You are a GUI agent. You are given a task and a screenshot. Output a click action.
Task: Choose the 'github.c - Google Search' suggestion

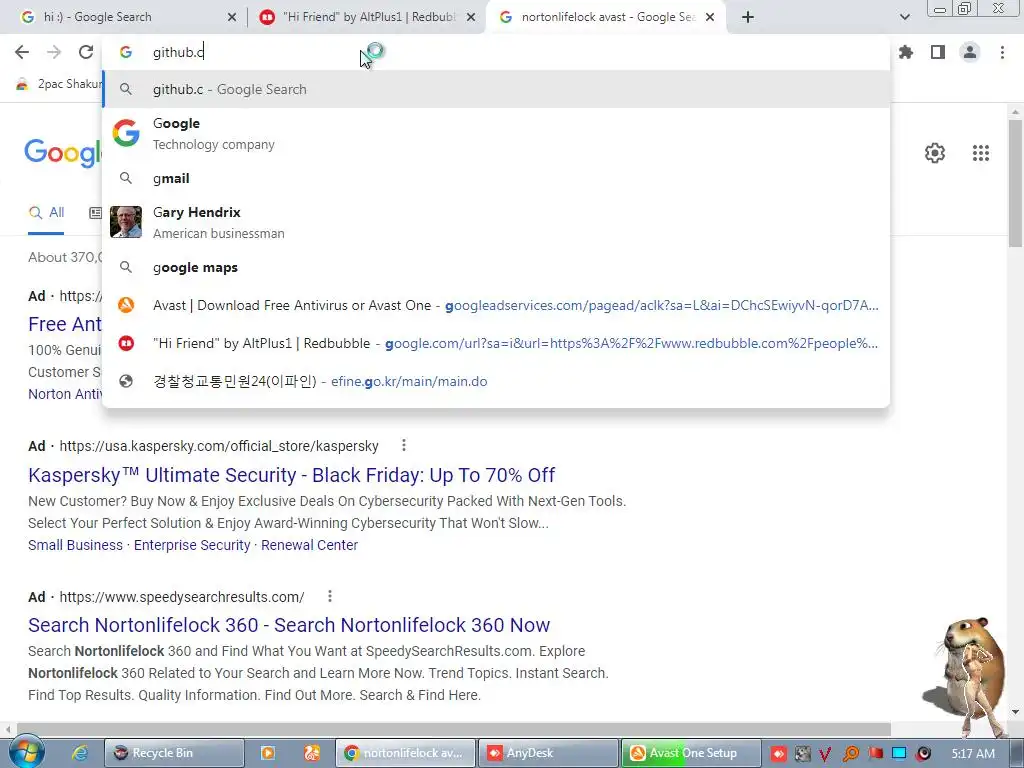tap(496, 89)
